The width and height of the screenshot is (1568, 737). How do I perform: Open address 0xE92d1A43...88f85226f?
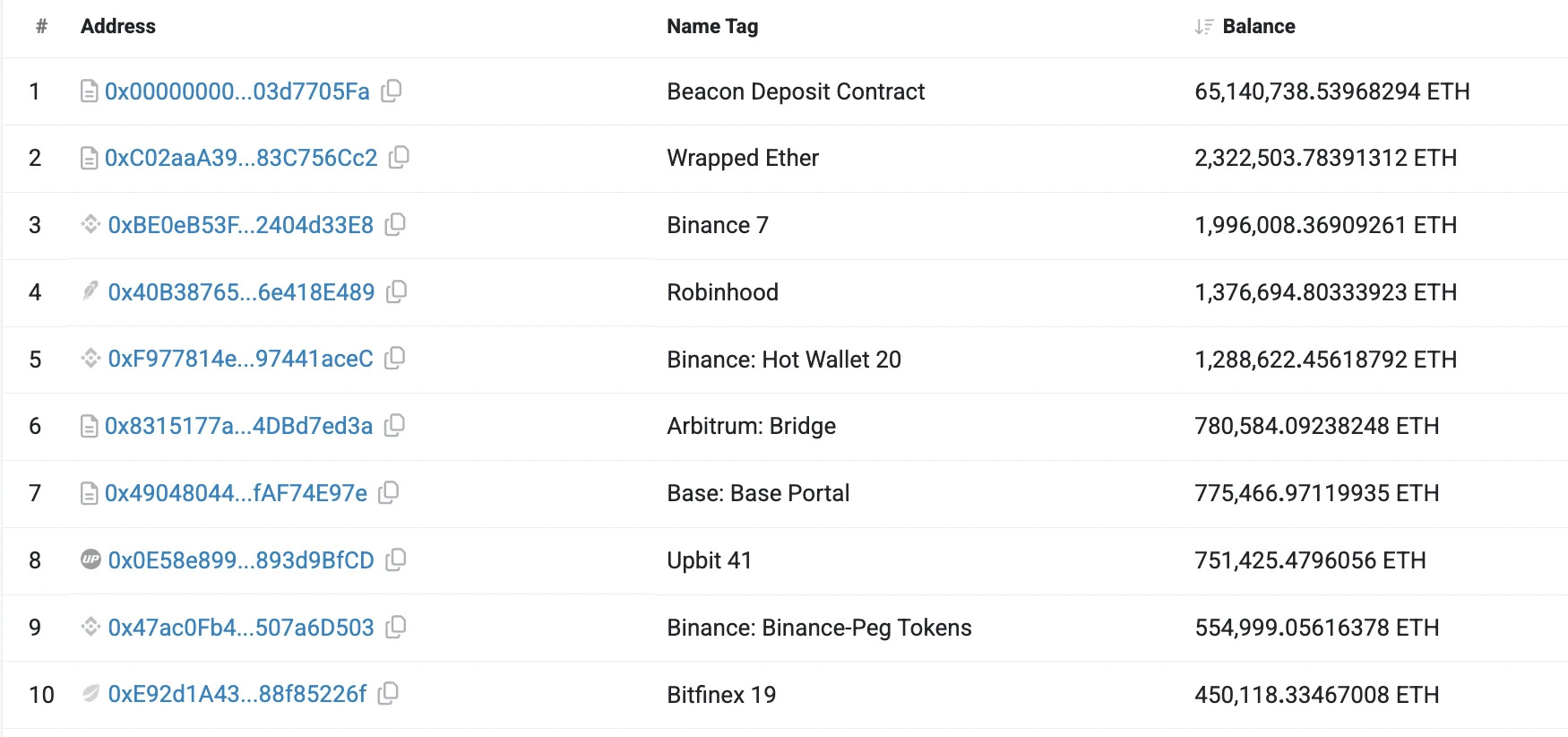[237, 694]
